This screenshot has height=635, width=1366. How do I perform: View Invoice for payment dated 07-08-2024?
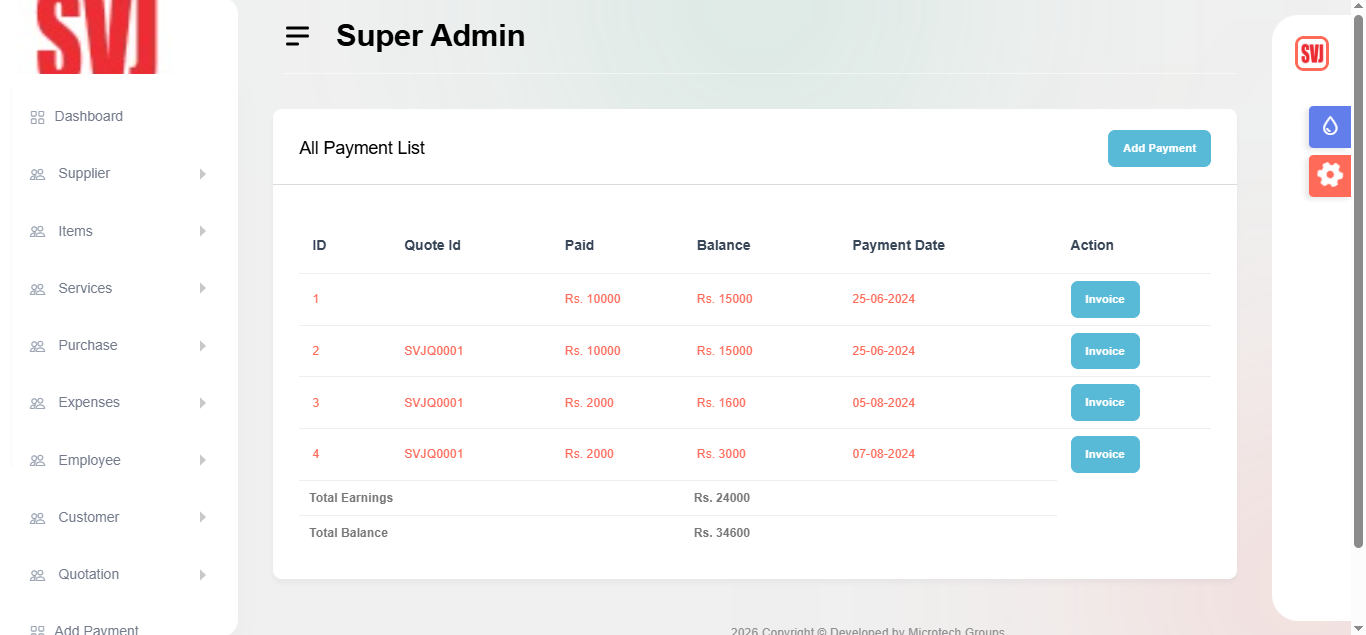click(1104, 454)
